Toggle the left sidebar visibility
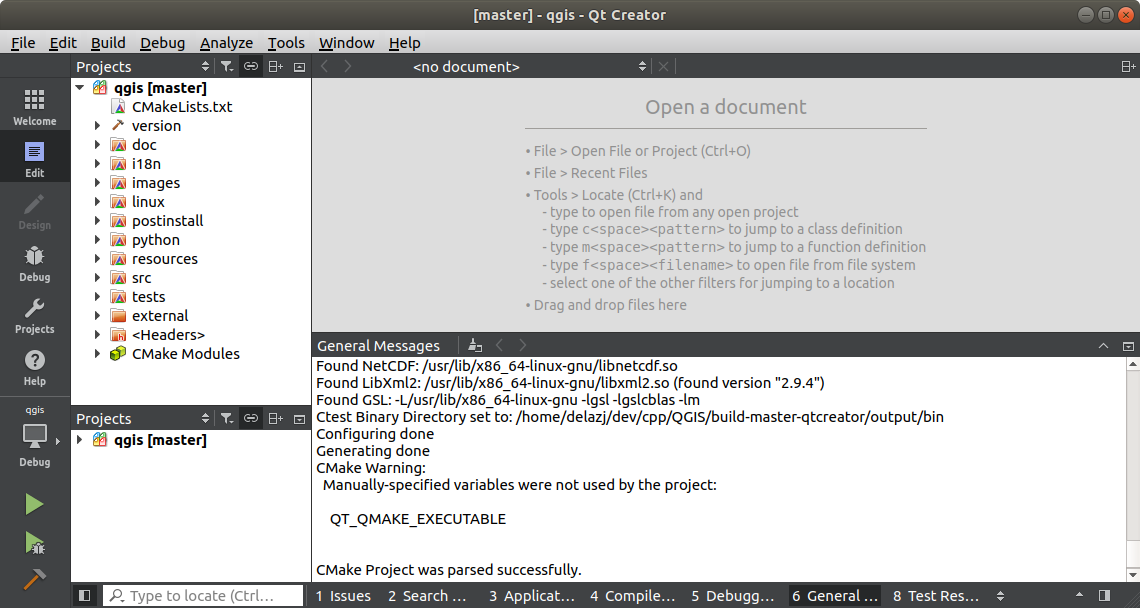 (85, 595)
